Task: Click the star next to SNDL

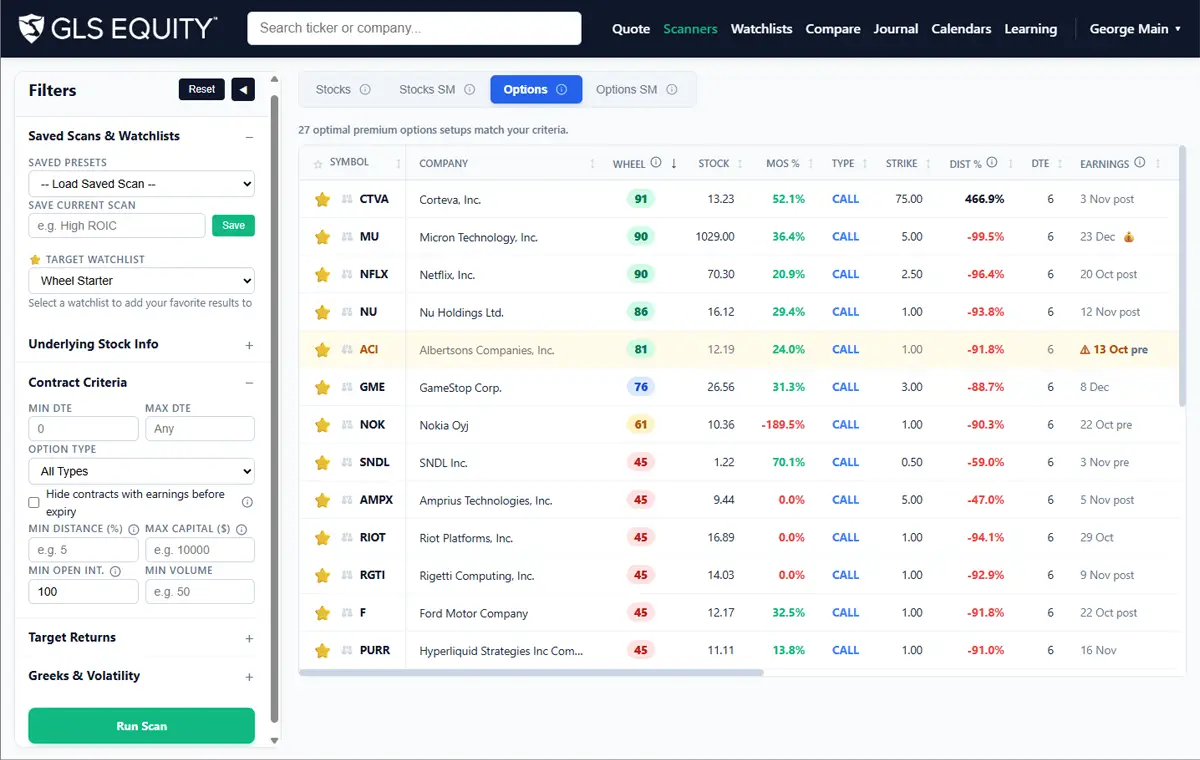Action: 322,463
